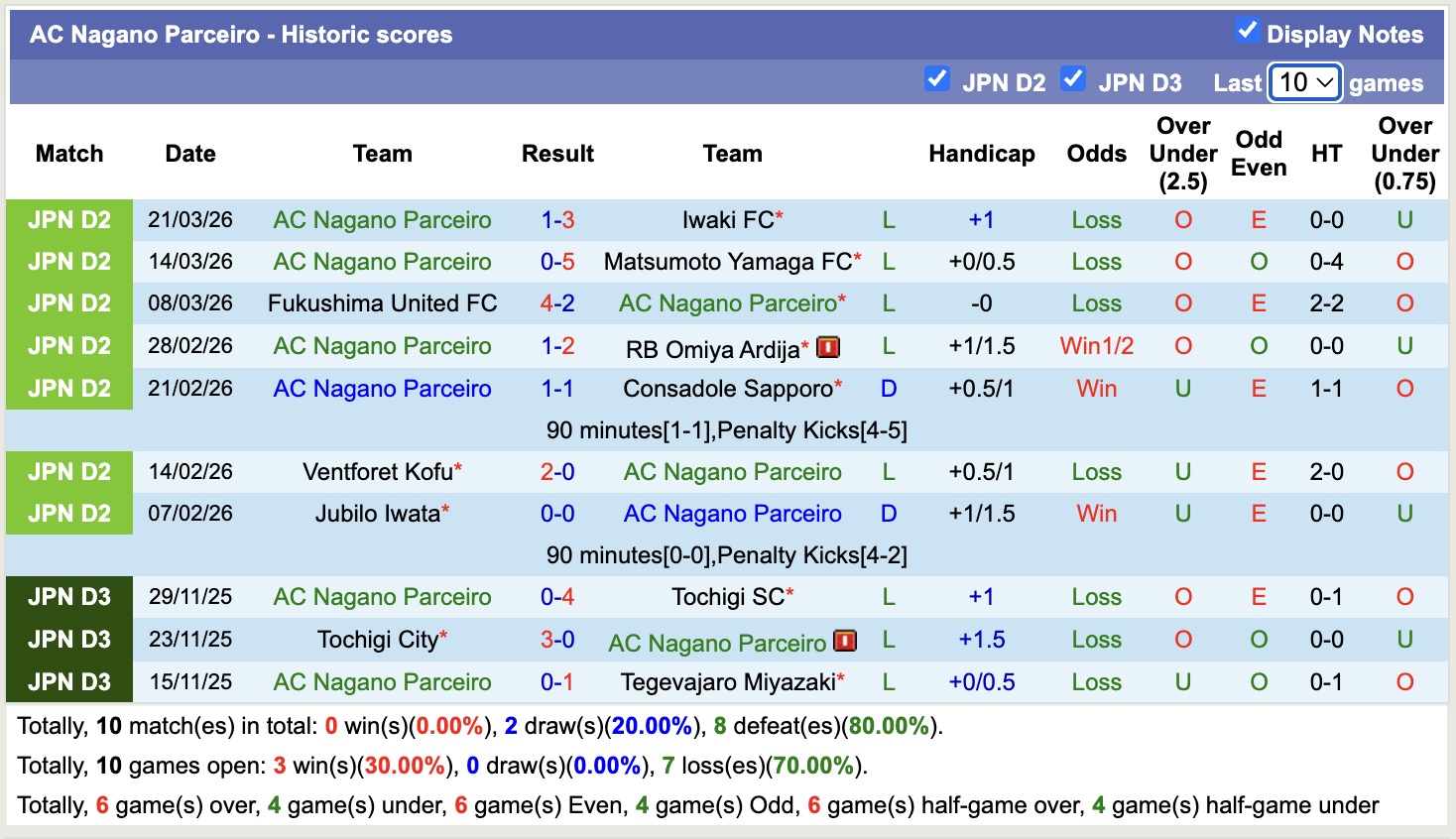
Task: Open Tochigi SC team link
Action: click(x=728, y=597)
